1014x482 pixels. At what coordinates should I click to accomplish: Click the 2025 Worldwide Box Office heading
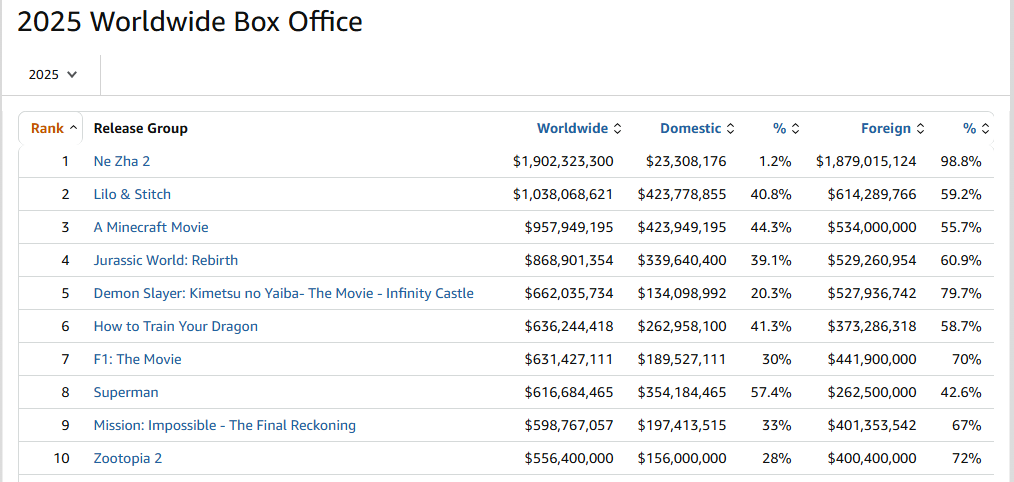(190, 22)
